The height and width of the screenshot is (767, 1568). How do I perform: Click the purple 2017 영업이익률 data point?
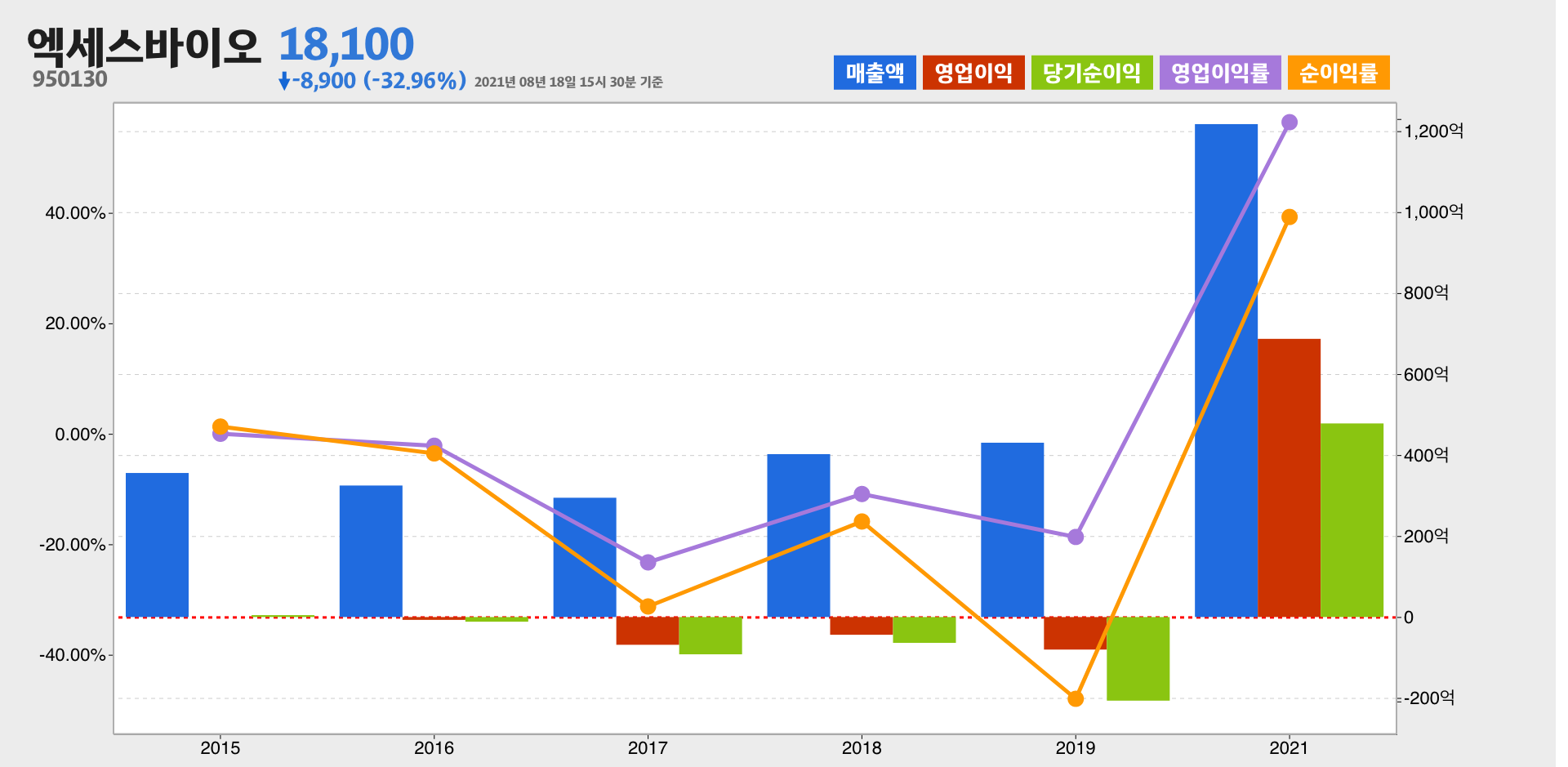(648, 562)
